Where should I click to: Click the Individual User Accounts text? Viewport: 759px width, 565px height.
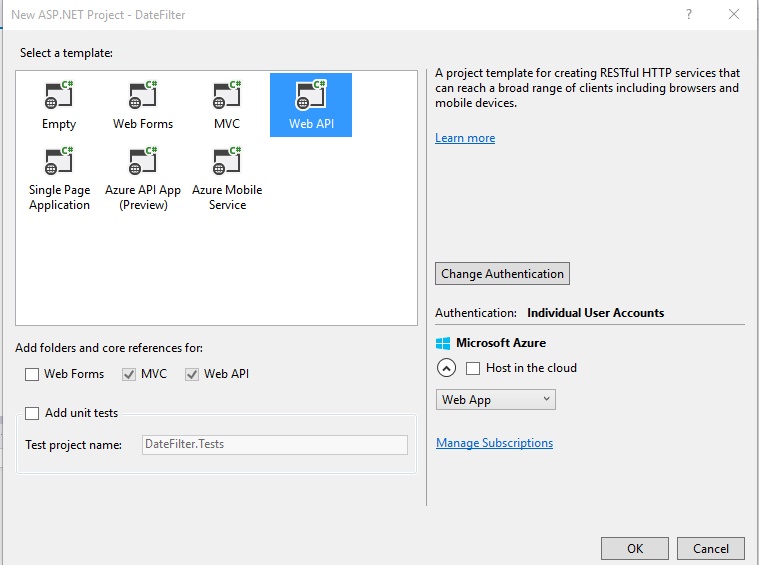pyautogui.click(x=595, y=313)
